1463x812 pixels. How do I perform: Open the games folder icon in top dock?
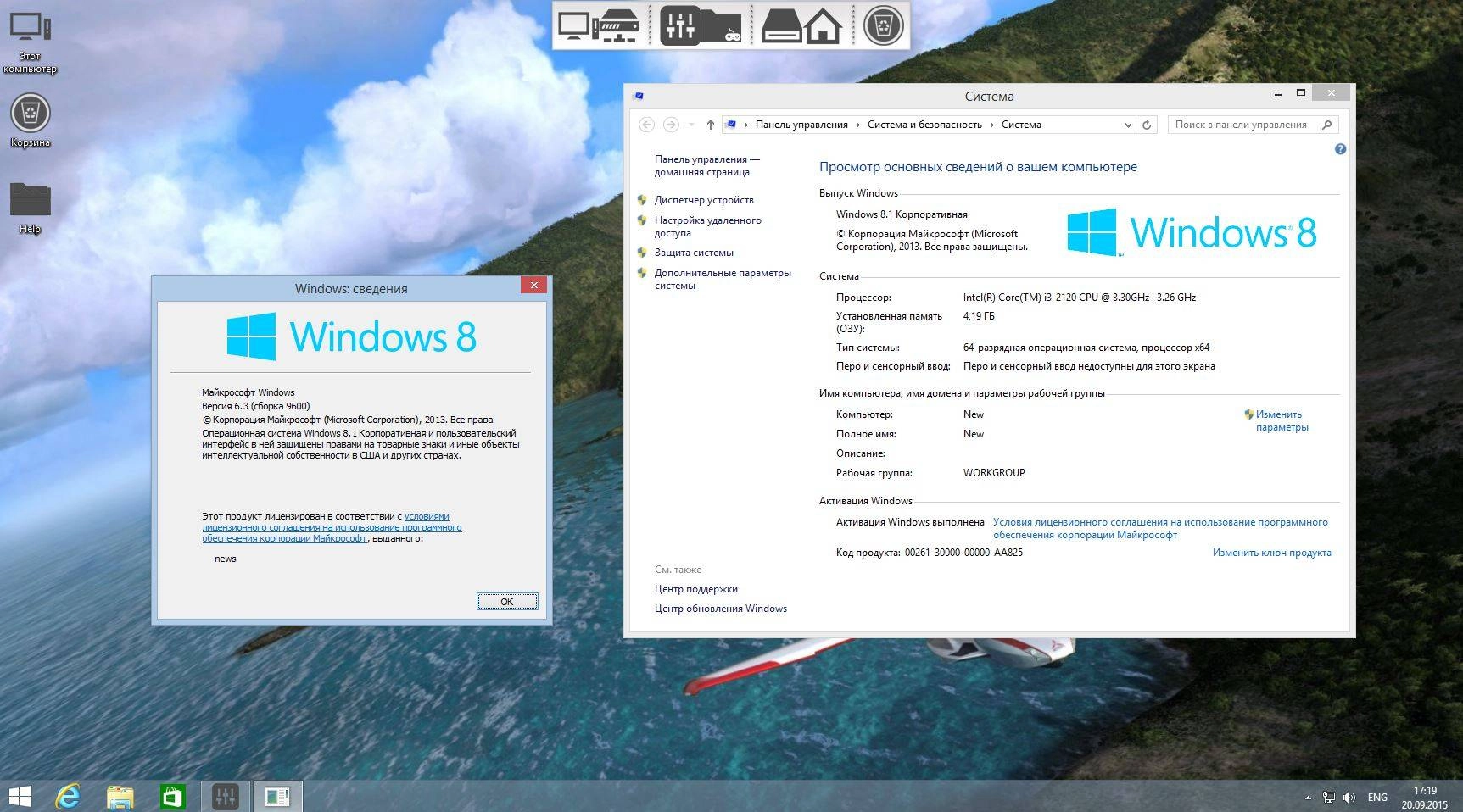[x=723, y=27]
